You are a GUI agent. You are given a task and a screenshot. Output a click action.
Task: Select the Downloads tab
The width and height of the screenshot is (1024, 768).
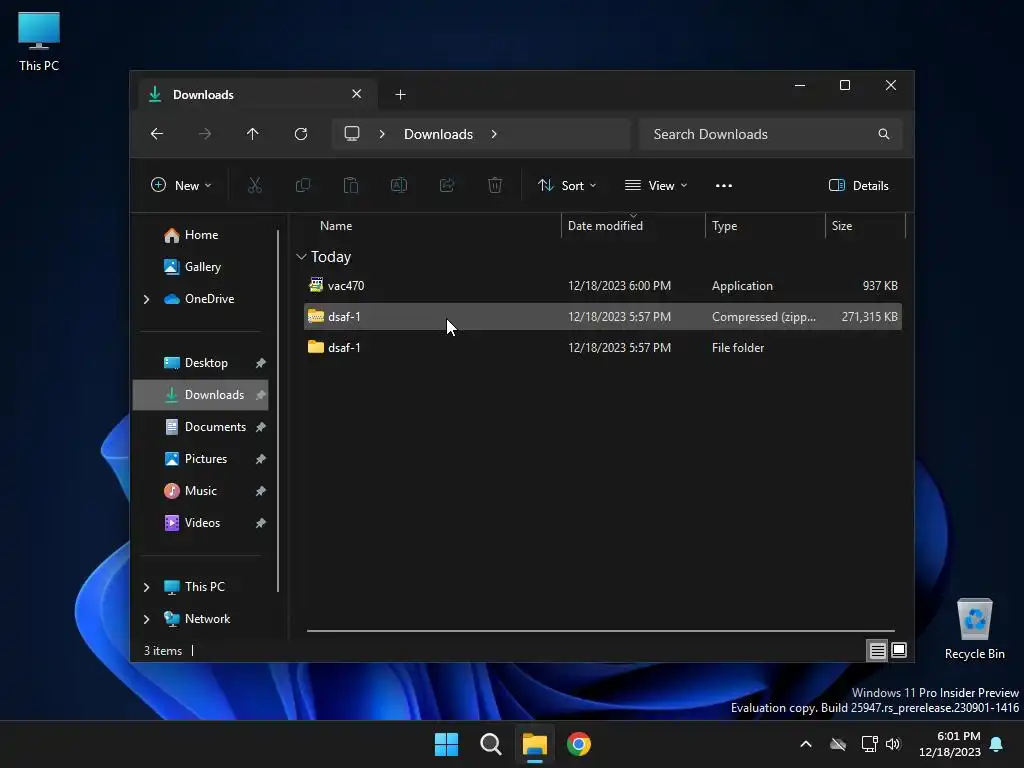pyautogui.click(x=257, y=95)
